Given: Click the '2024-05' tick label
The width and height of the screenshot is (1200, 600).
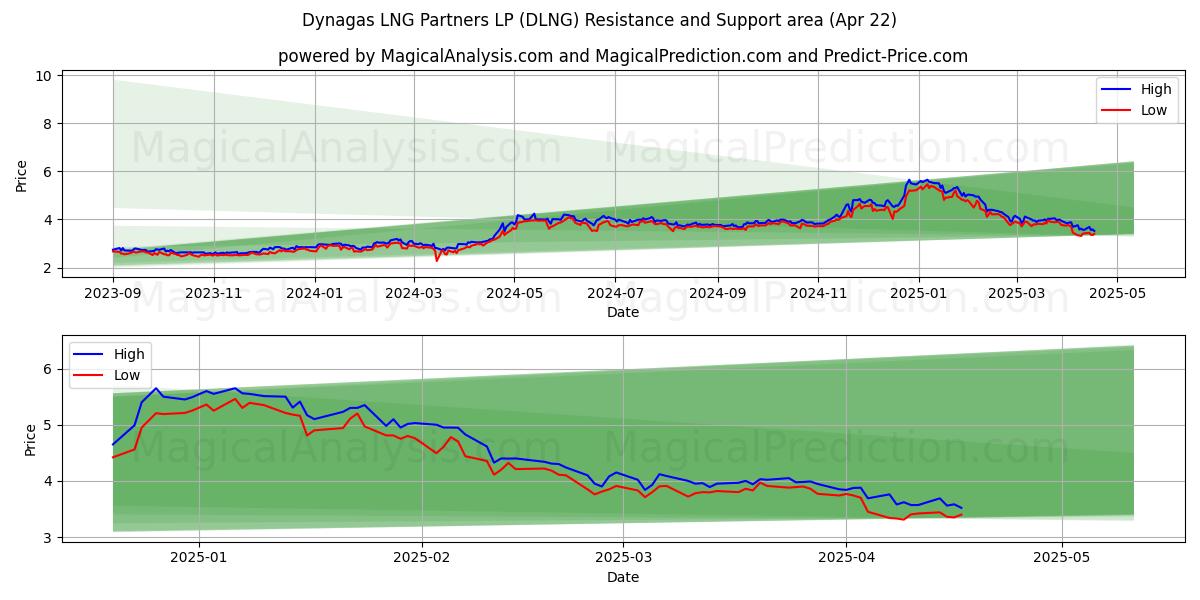Looking at the screenshot, I should coord(515,293).
